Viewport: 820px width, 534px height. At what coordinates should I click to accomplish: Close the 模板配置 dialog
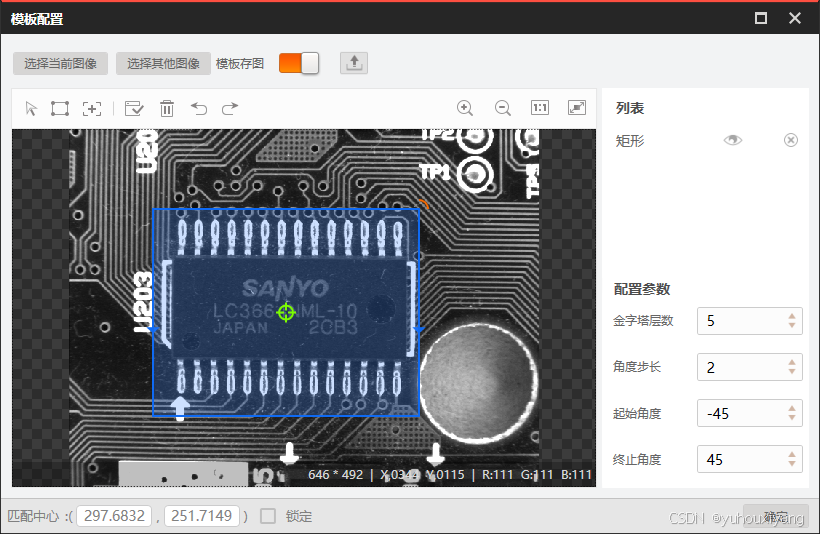coord(795,18)
